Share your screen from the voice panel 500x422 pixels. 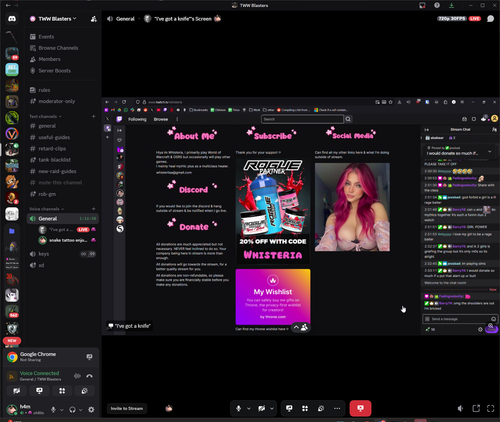[x=39, y=391]
